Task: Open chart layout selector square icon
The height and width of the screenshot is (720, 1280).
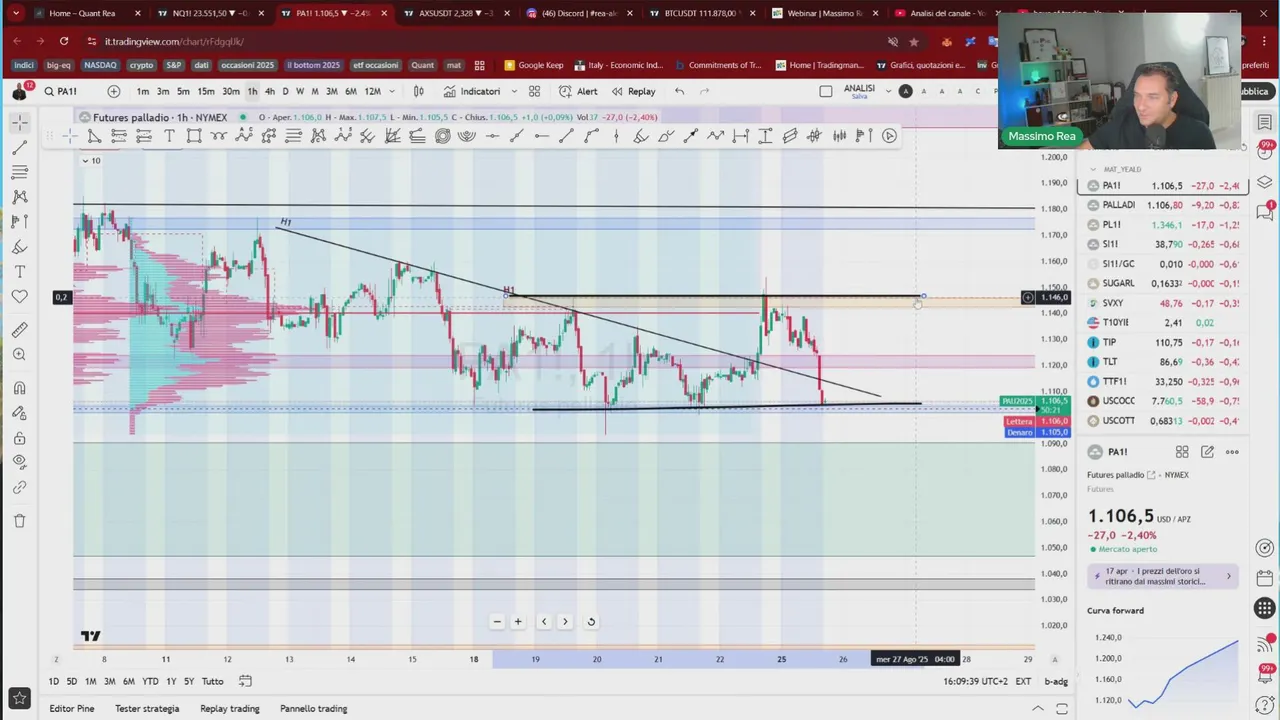Action: [x=825, y=91]
